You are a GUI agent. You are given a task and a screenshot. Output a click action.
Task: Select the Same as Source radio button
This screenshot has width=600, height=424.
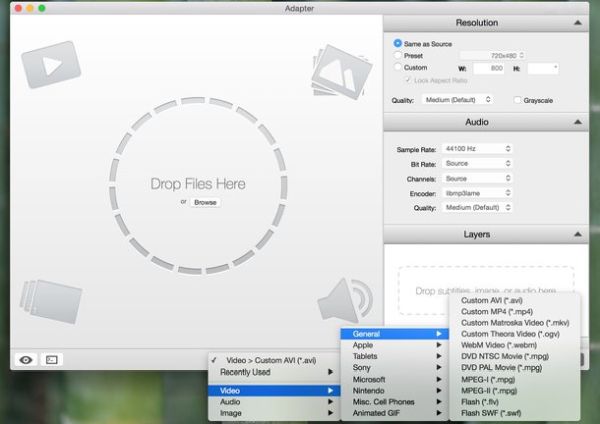click(x=398, y=44)
